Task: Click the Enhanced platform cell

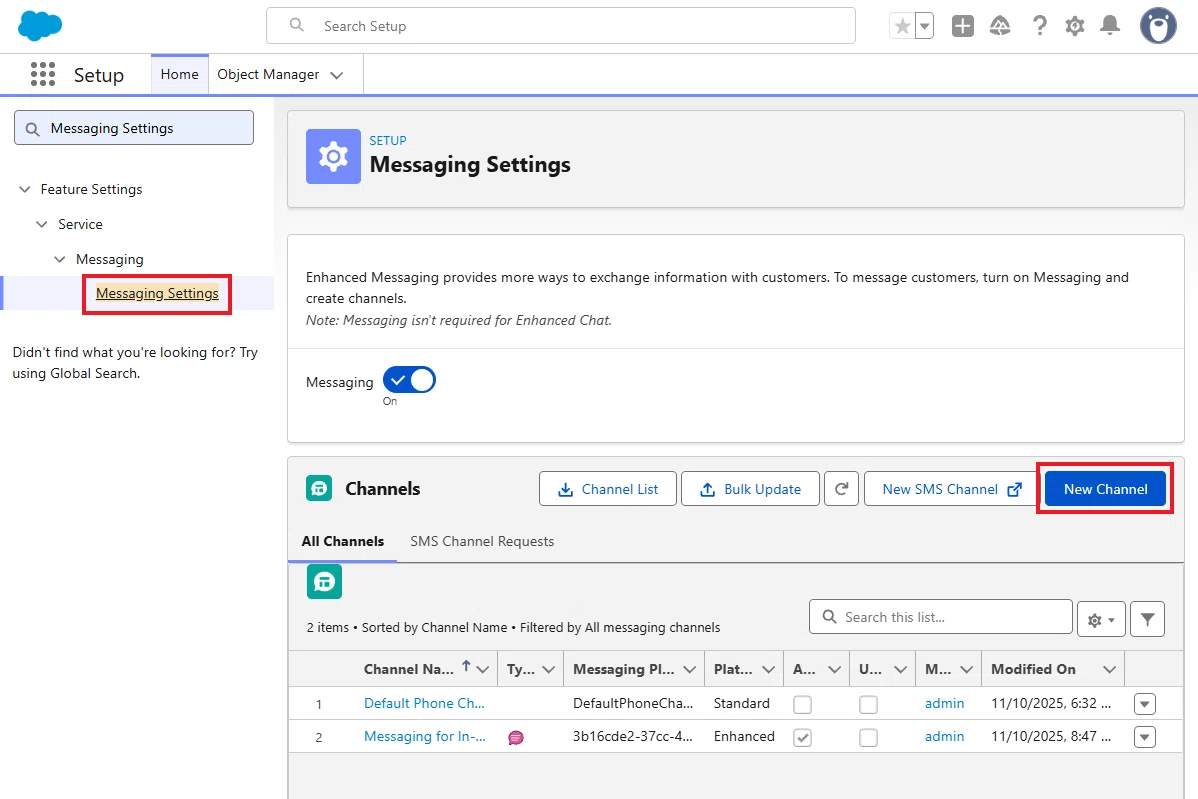Action: 744,736
